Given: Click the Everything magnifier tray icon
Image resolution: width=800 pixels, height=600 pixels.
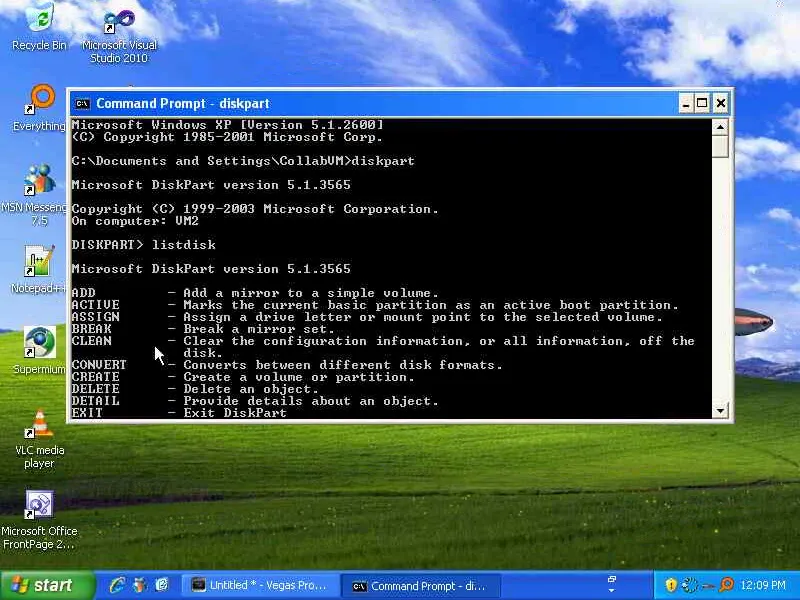Looking at the screenshot, I should [x=727, y=585].
